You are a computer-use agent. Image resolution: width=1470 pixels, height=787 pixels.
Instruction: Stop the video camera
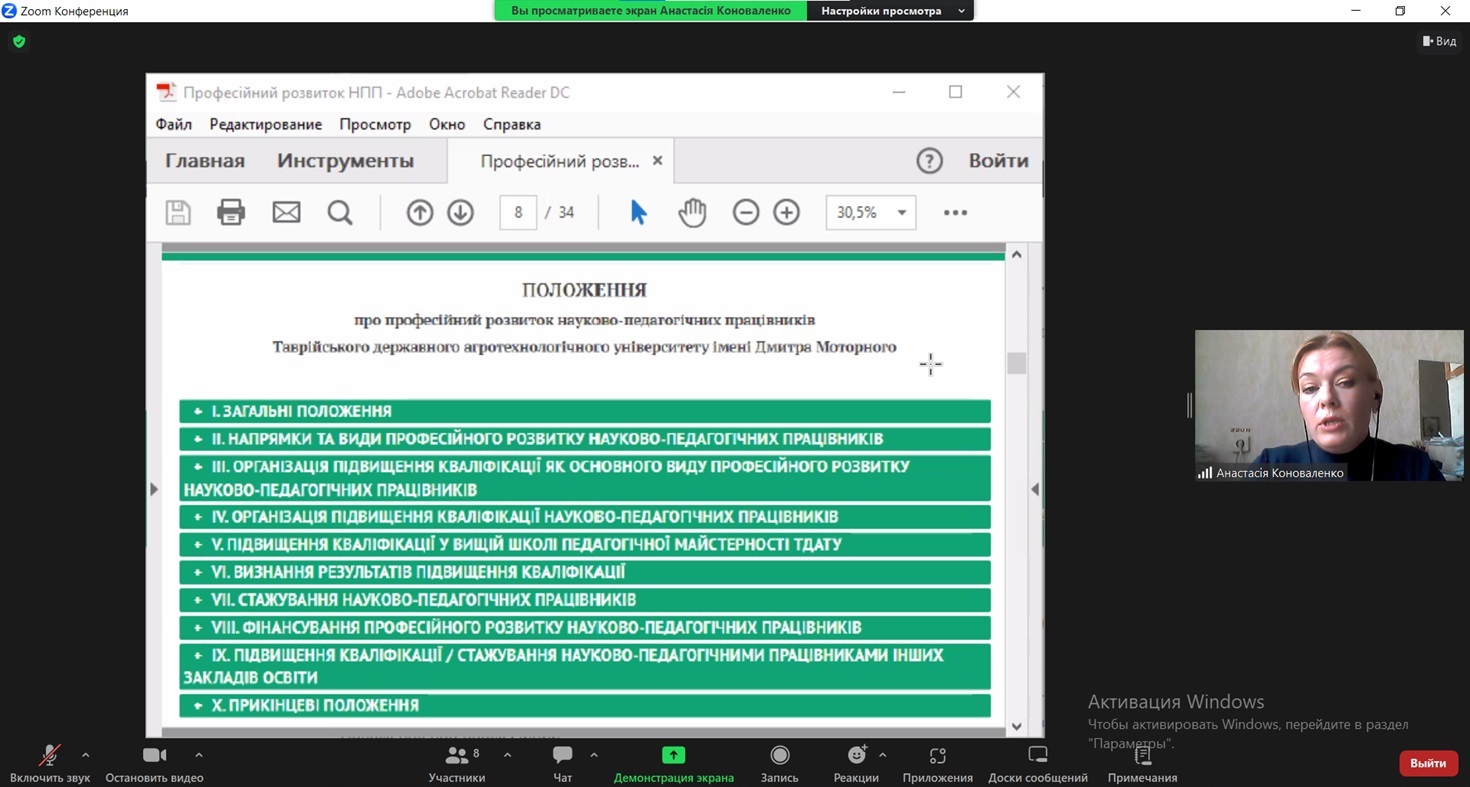154,756
